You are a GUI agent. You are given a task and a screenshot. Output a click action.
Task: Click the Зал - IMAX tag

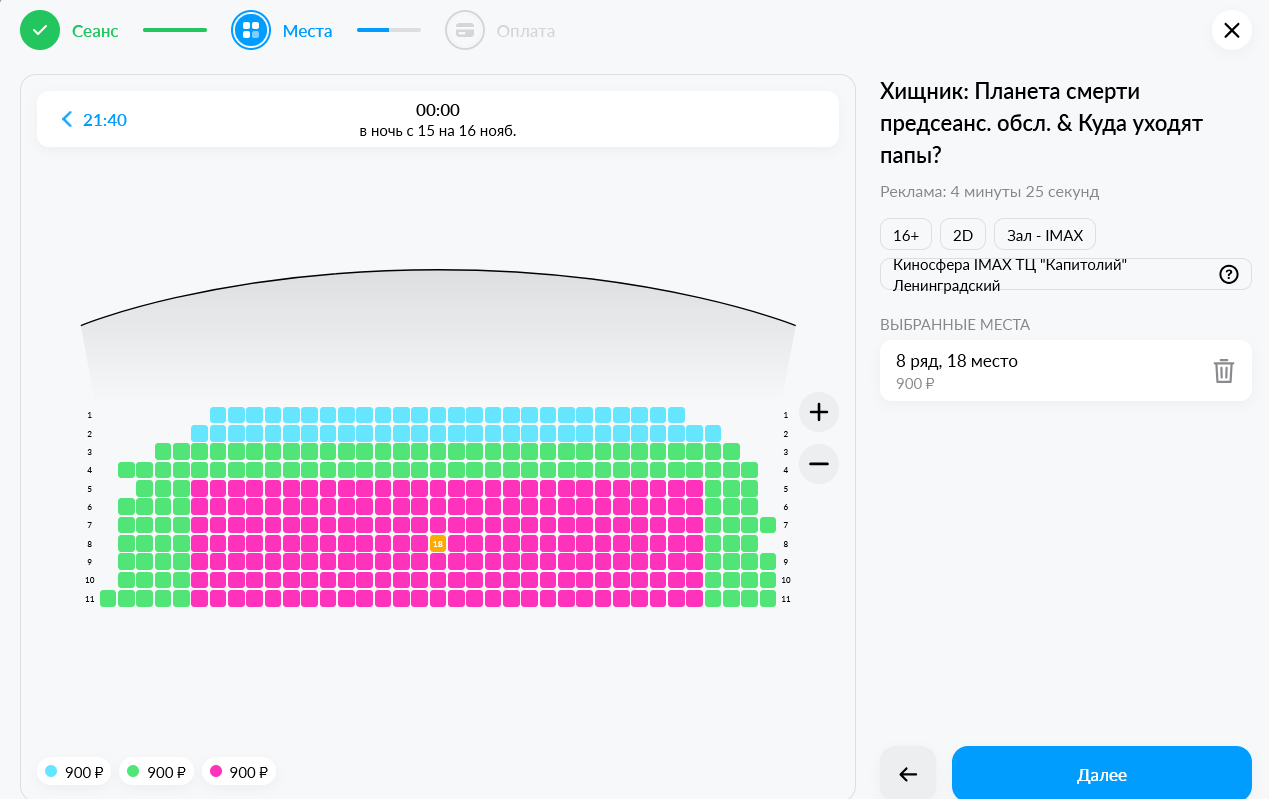1045,235
